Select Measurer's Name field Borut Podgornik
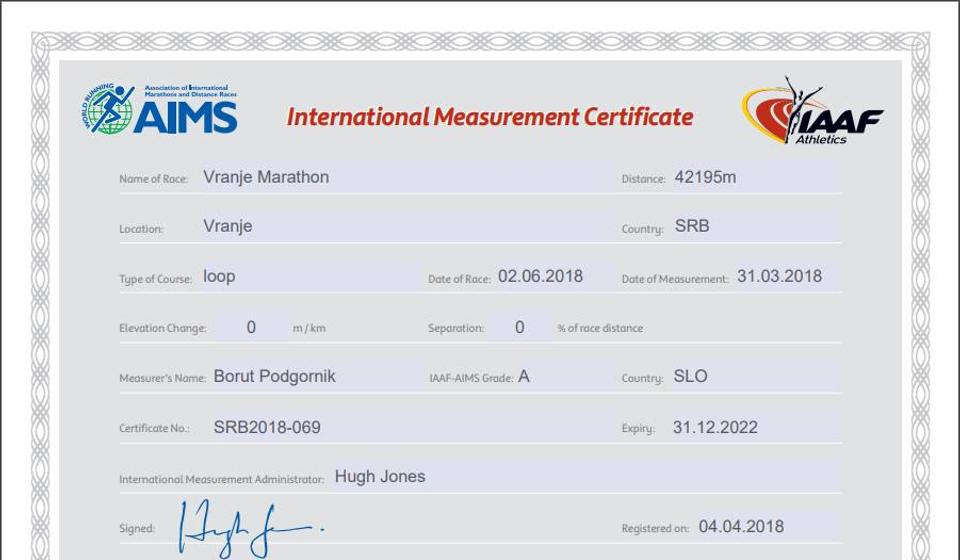 pos(308,377)
